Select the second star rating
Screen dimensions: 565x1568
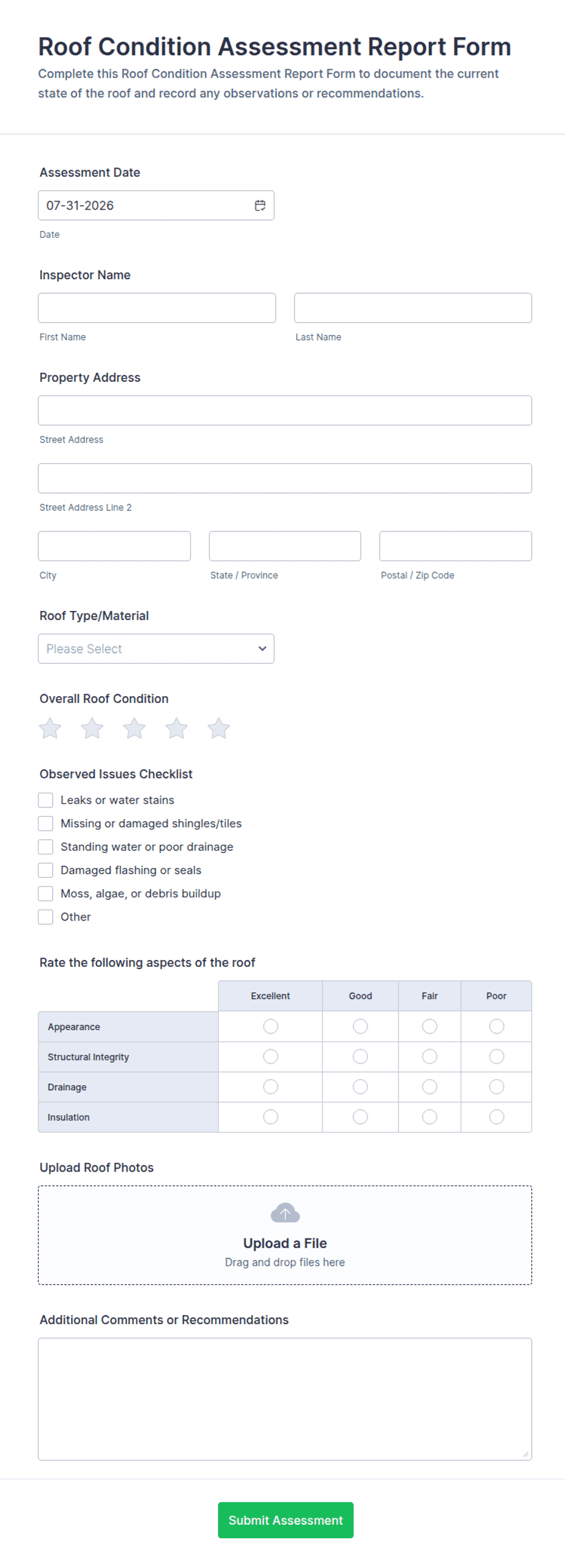[x=92, y=728]
